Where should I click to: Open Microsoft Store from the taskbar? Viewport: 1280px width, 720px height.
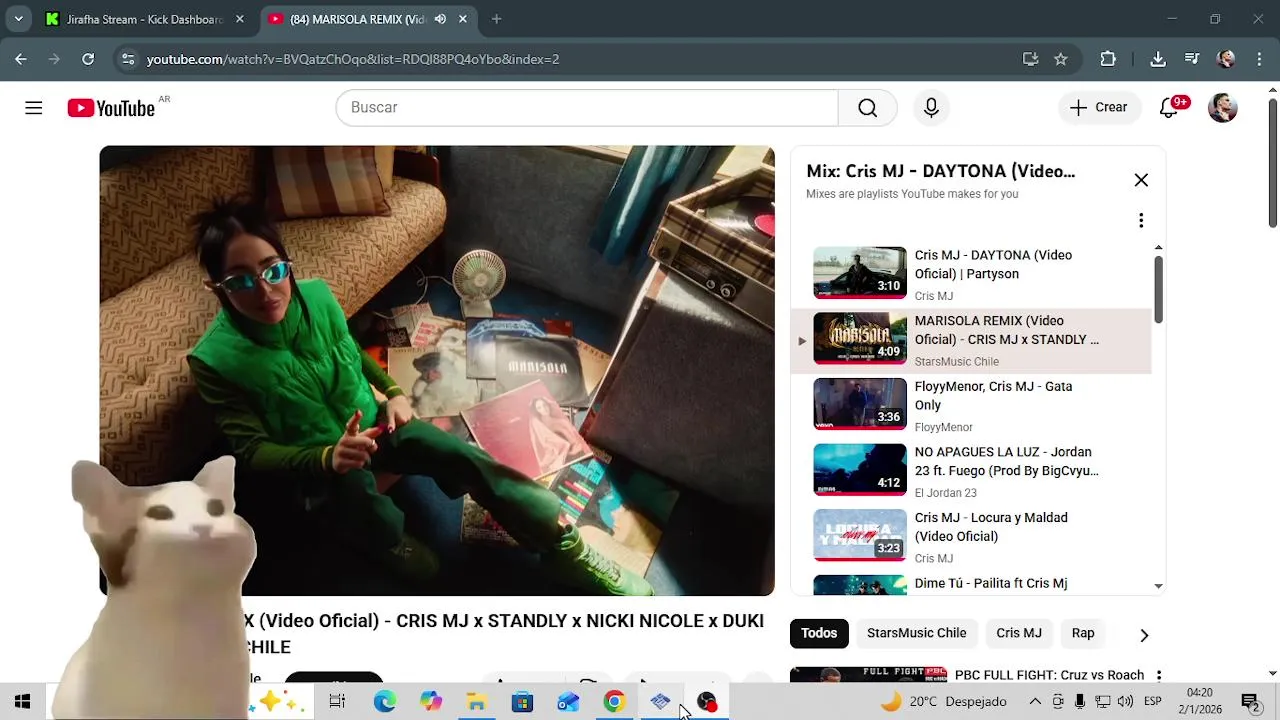click(522, 702)
